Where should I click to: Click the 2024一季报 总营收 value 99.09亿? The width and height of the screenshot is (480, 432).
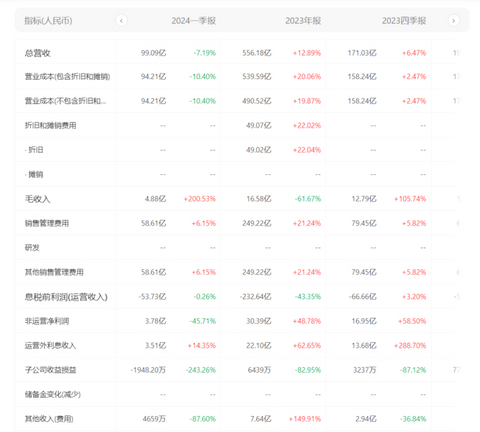(x=153, y=53)
